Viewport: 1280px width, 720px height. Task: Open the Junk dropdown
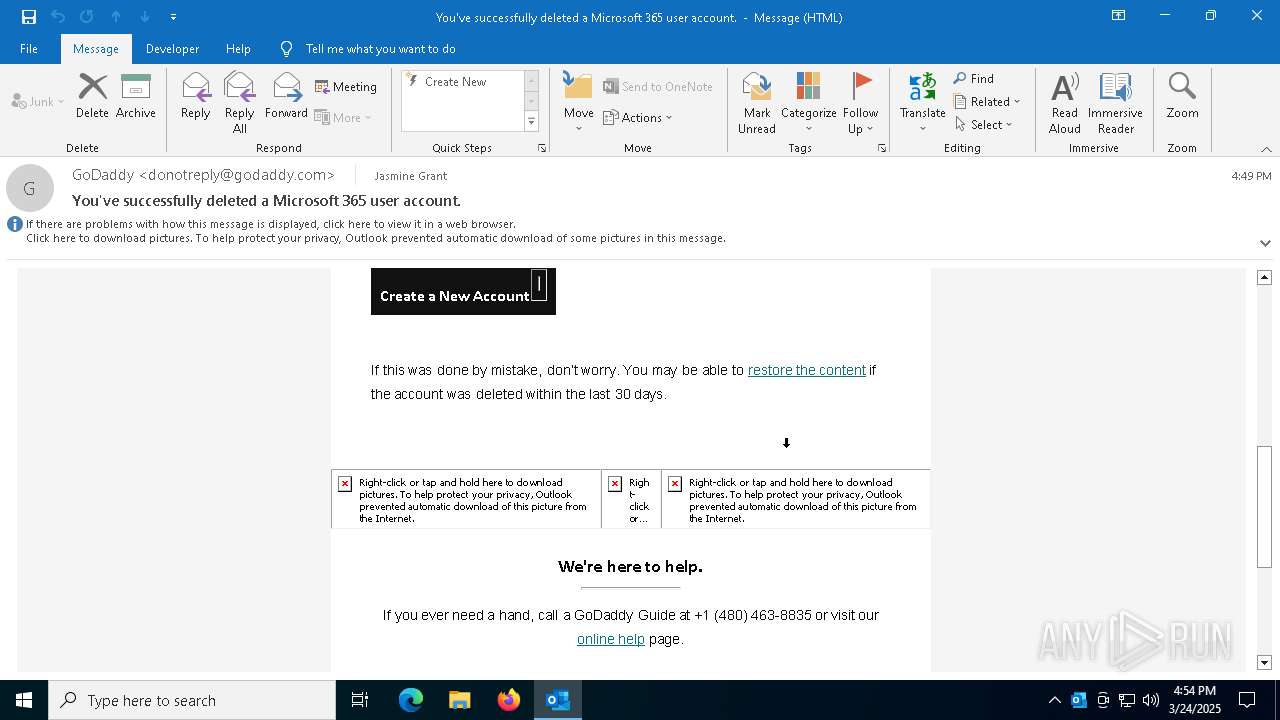[38, 101]
